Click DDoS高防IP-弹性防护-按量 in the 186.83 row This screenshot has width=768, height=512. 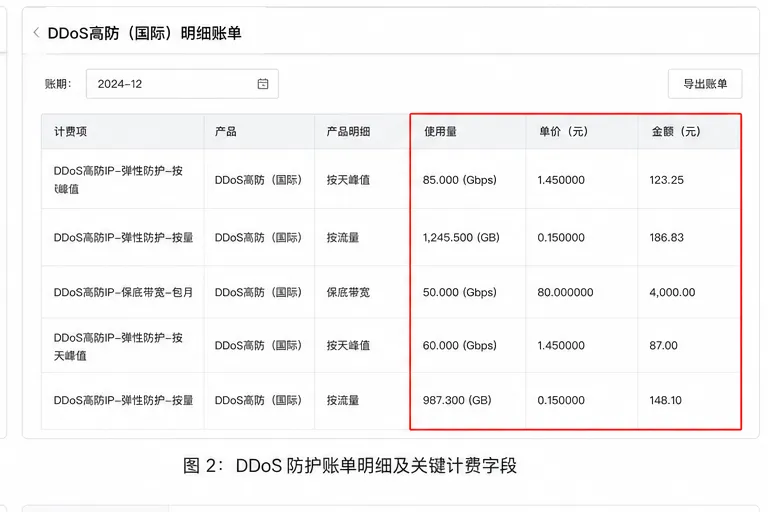coord(123,238)
